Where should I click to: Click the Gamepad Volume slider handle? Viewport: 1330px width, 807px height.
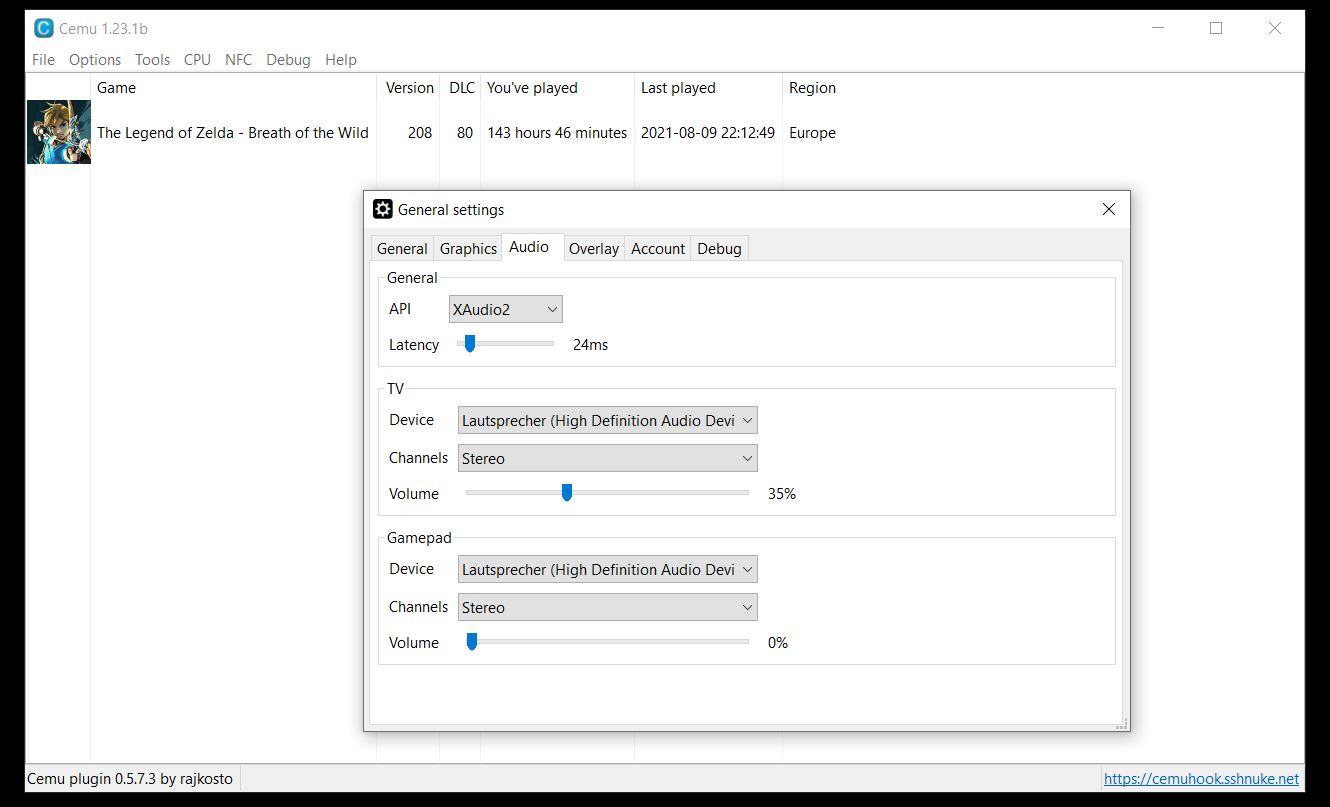pos(472,642)
